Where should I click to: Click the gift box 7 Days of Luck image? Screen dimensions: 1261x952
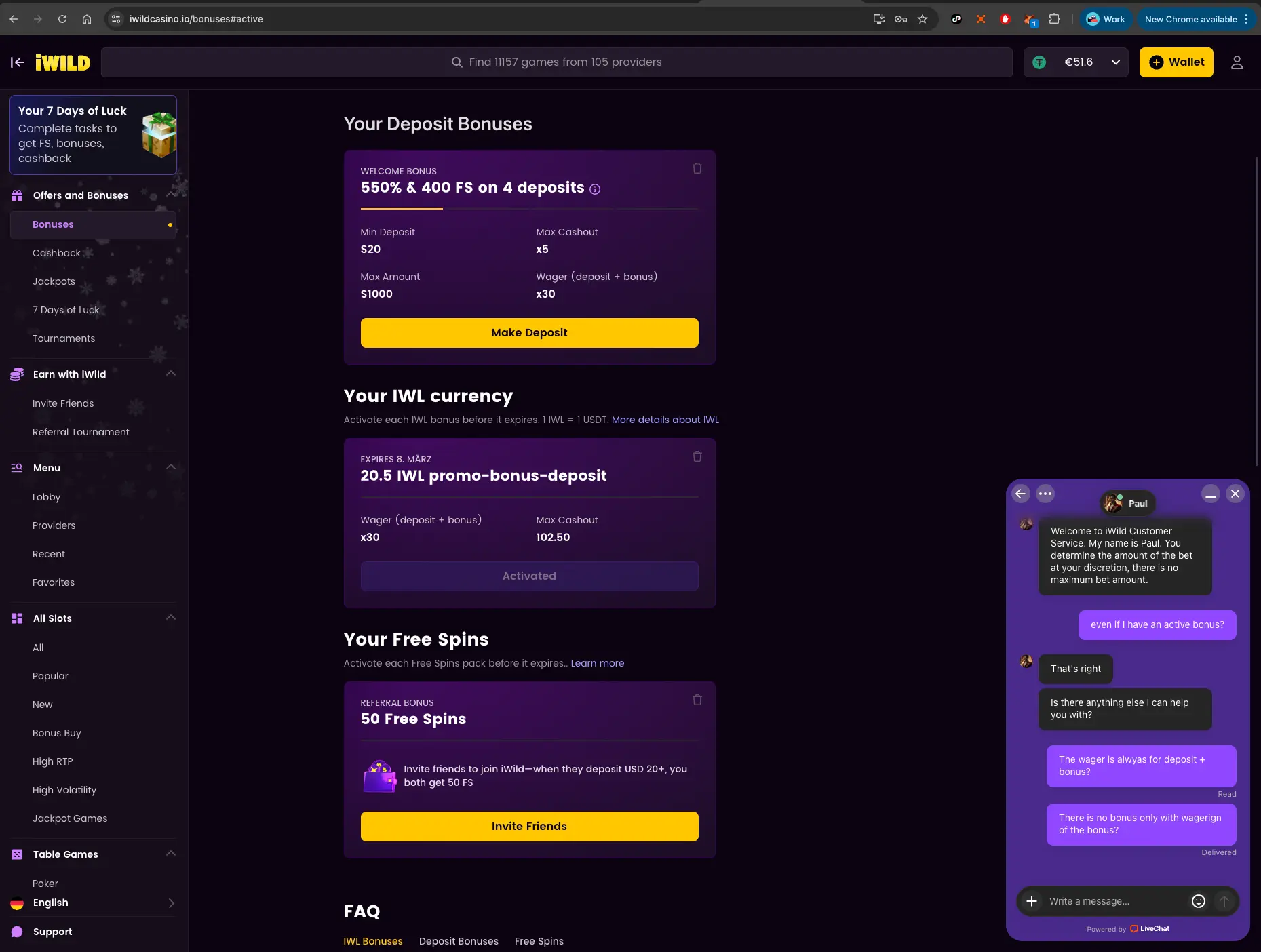click(159, 135)
